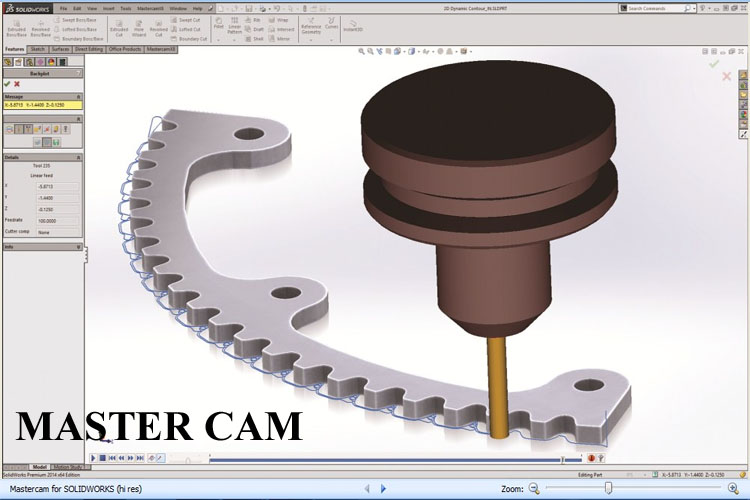Collapse the backplot options section
This screenshot has width=750, height=500.
pos(79,119)
